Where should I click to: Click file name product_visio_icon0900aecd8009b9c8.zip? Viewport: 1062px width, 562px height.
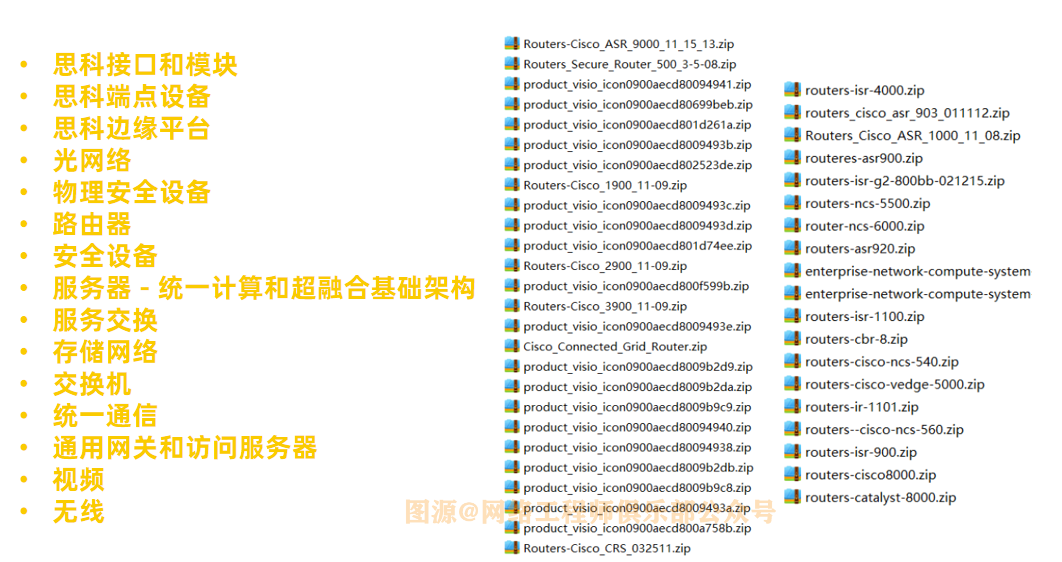pos(637,488)
